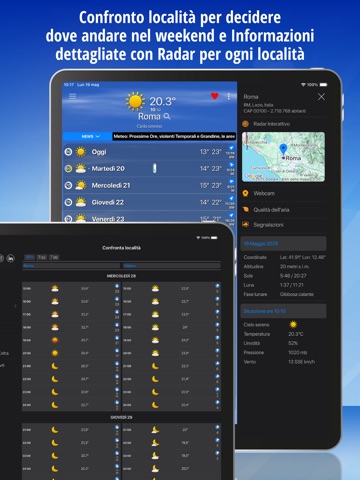Tap the round chart icon left of comparison tabs
Image resolution: width=360 pixels, height=480 pixels.
pos(11,258)
